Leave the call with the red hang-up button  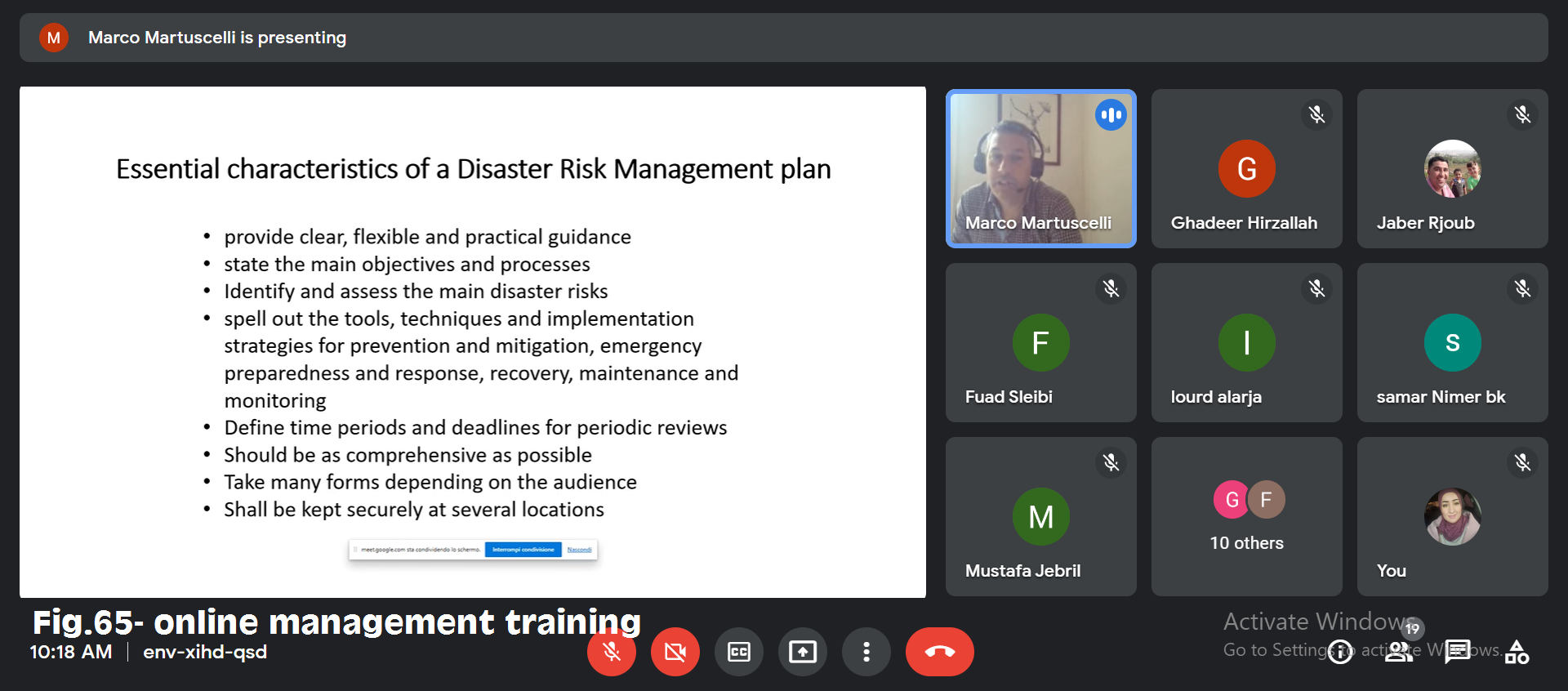coord(939,652)
